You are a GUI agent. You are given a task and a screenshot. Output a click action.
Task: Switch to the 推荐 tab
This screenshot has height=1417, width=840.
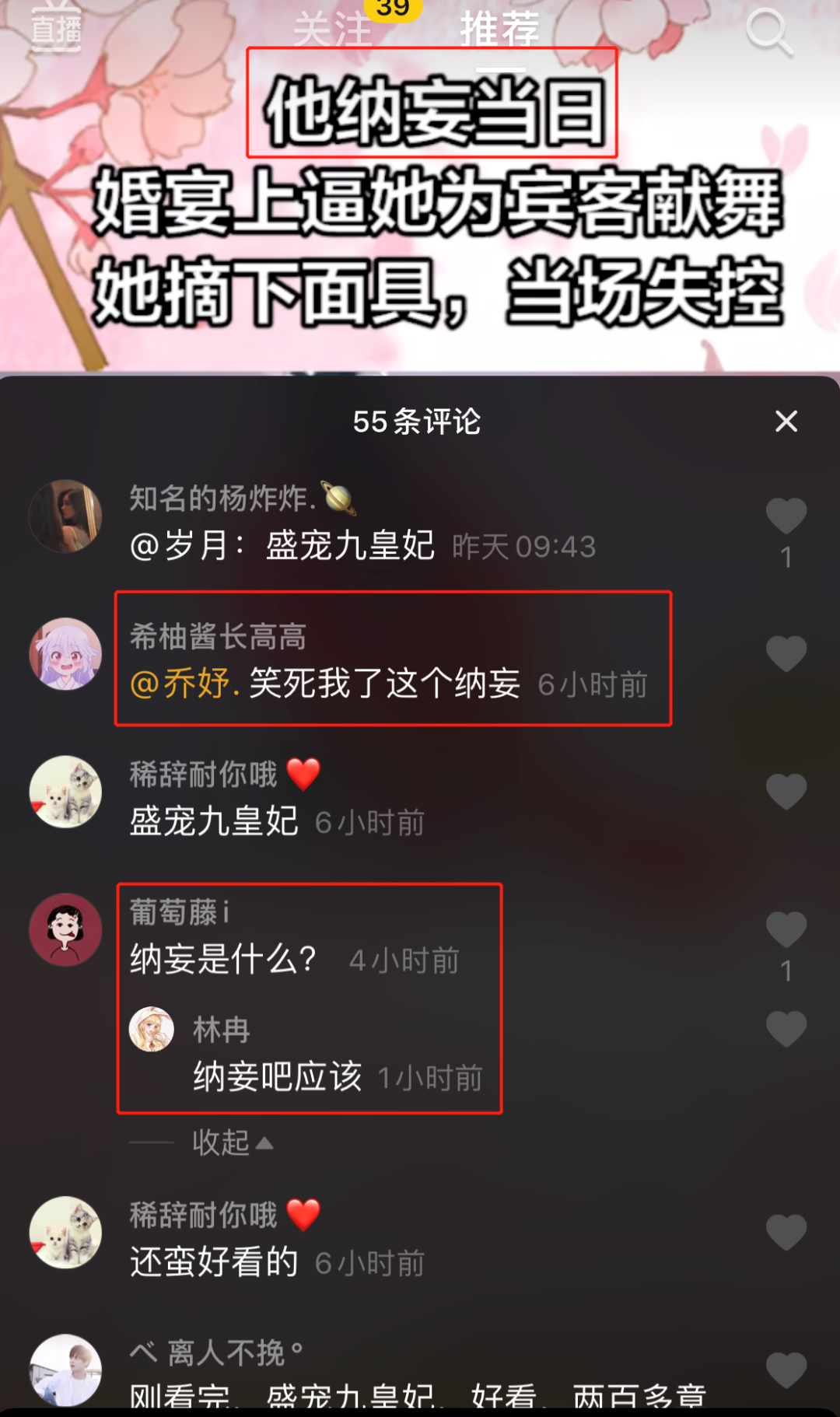[500, 30]
